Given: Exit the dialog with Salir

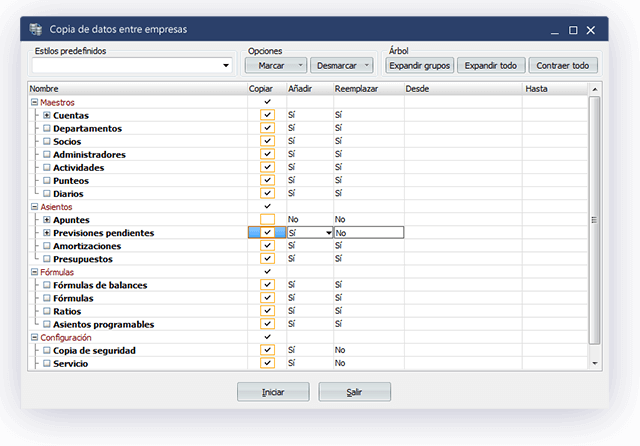Looking at the screenshot, I should [x=354, y=392].
